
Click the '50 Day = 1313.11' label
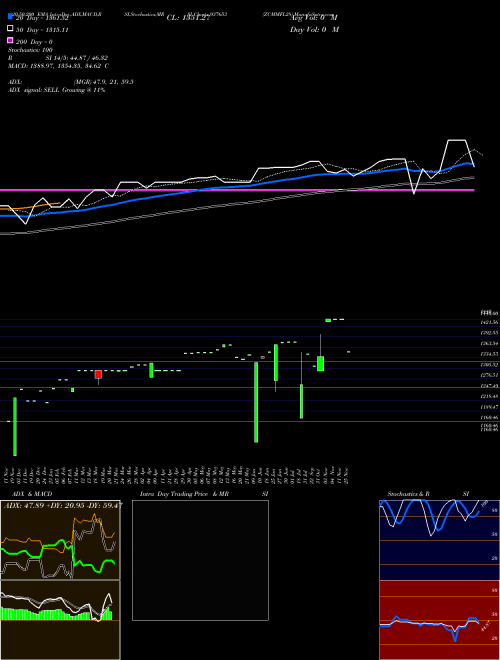click(43, 30)
